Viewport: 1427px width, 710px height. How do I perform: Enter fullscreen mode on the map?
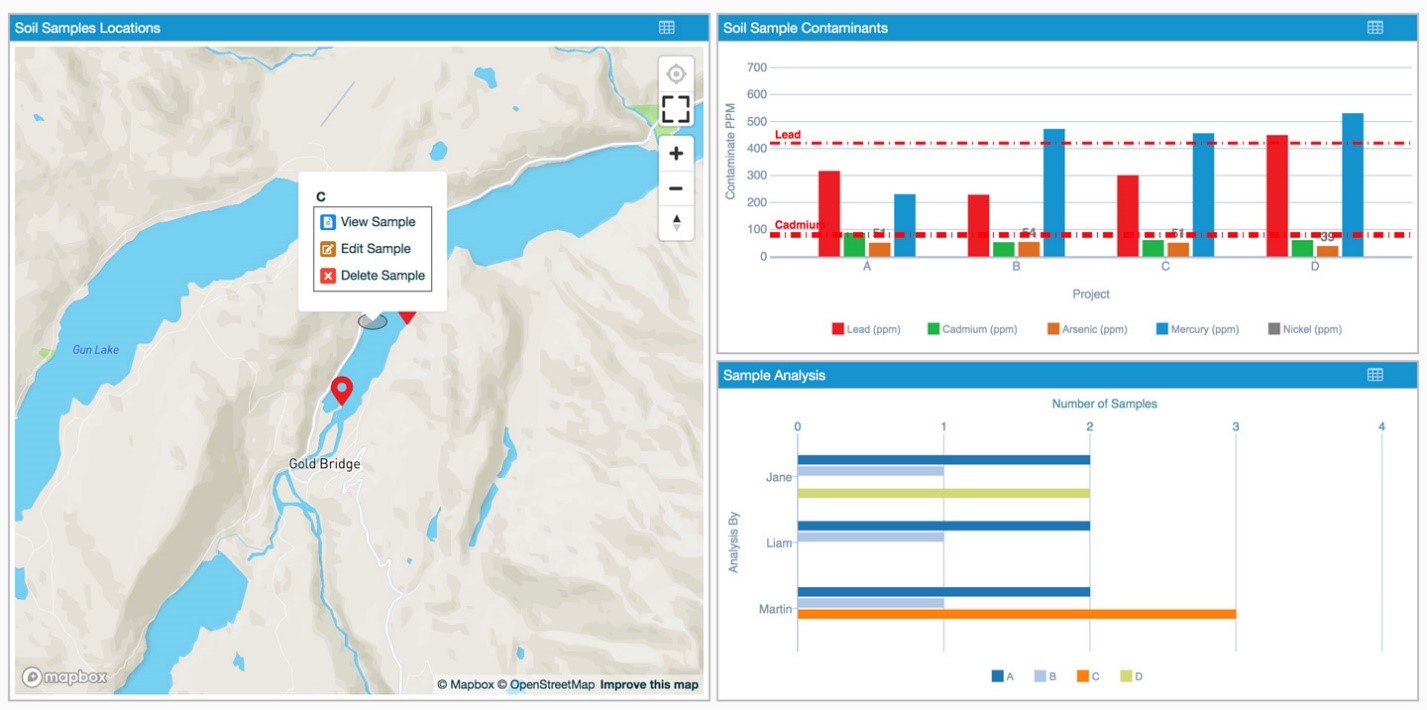pos(676,110)
